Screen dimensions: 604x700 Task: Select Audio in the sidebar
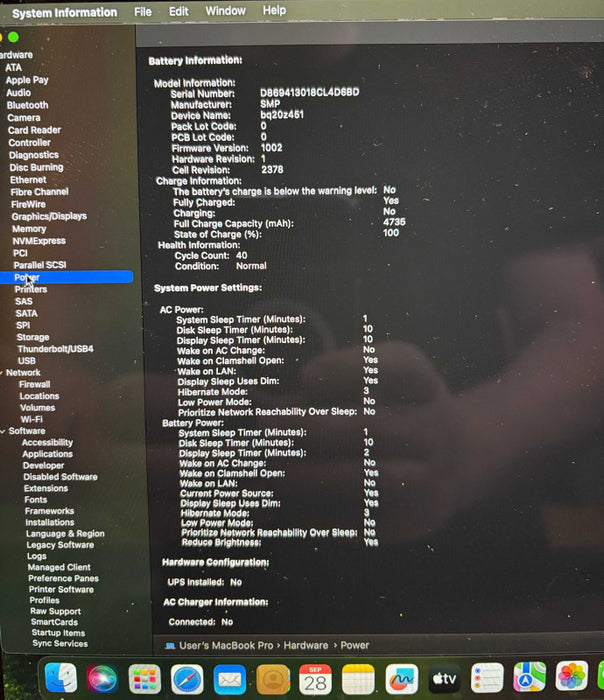18,92
